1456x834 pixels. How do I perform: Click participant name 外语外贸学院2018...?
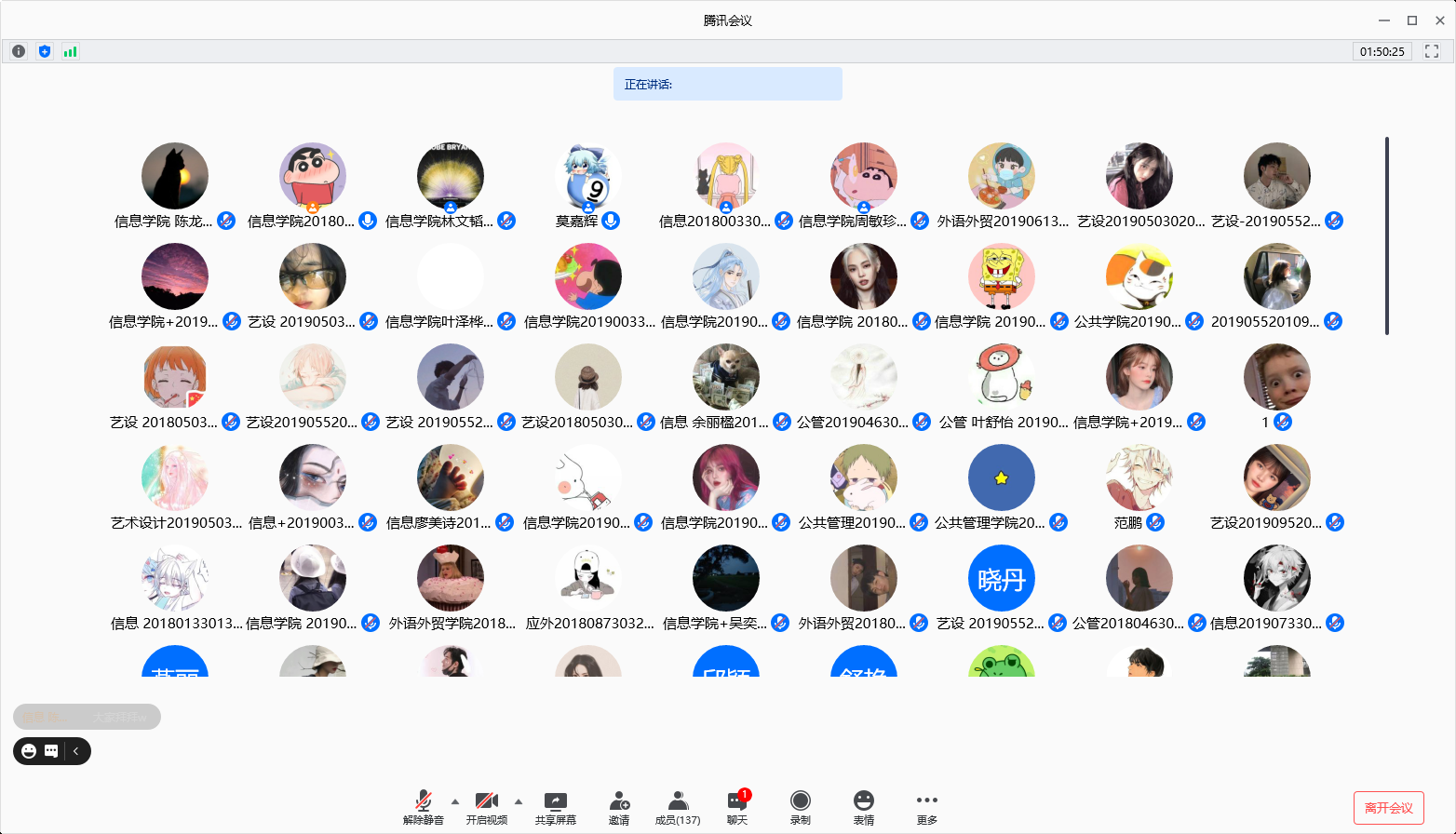[452, 623]
